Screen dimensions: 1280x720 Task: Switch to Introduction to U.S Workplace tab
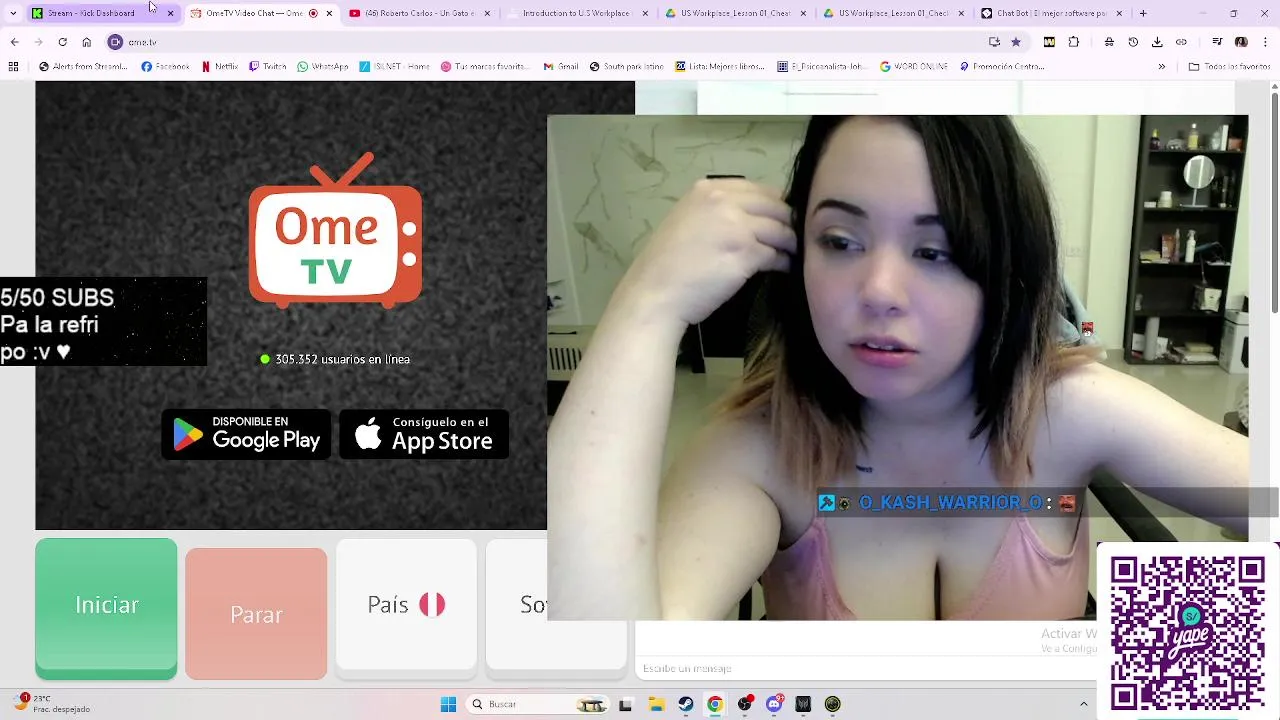tap(576, 13)
